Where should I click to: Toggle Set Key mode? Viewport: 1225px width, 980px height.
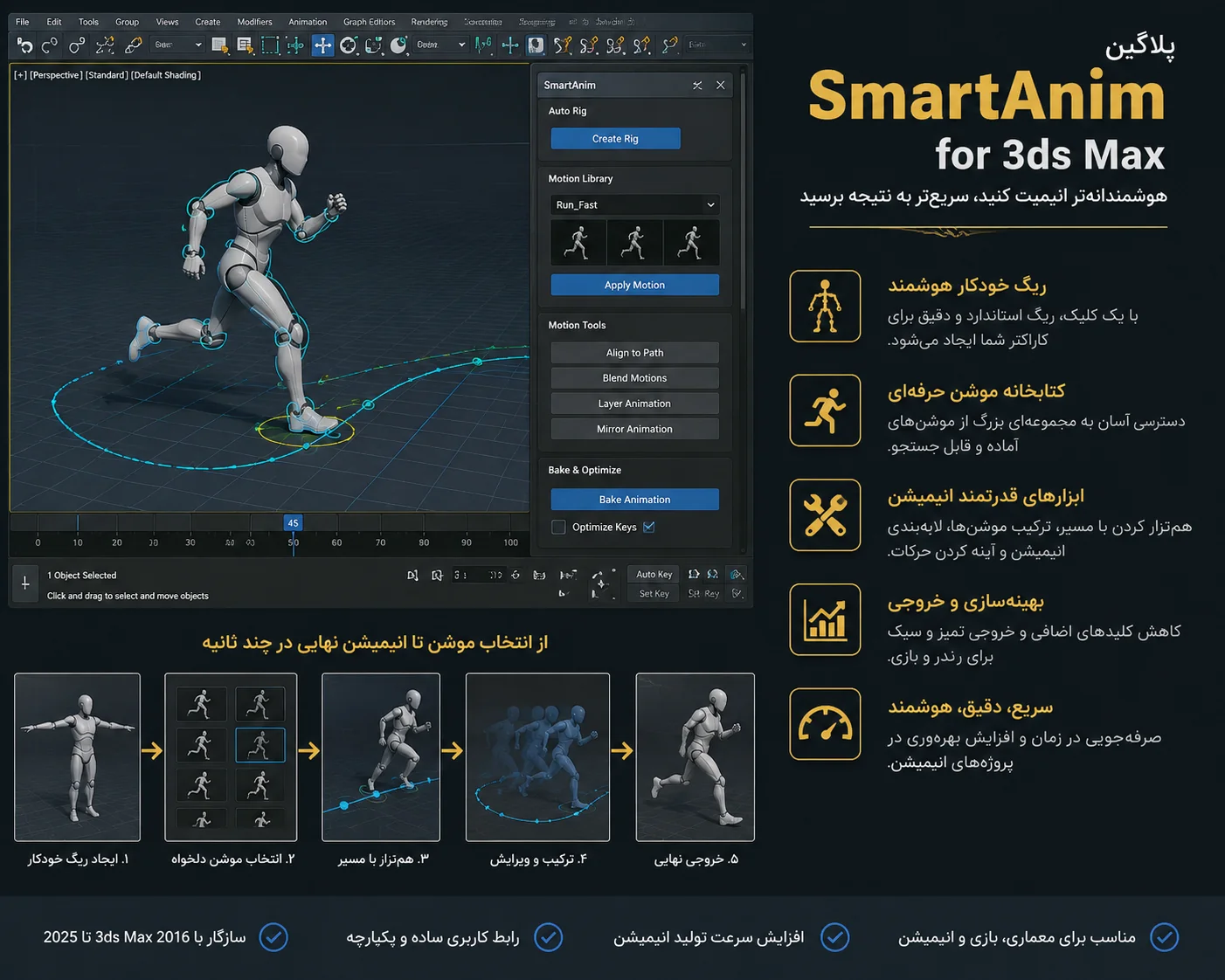(x=654, y=594)
